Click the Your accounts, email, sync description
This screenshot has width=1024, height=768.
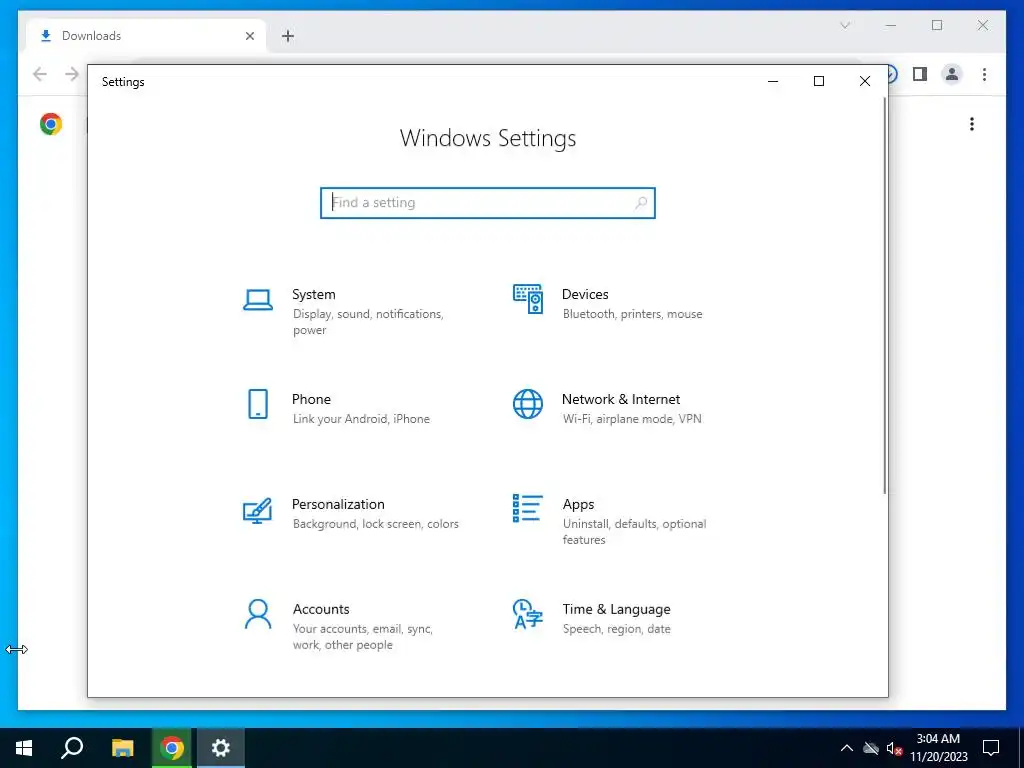pyautogui.click(x=362, y=637)
